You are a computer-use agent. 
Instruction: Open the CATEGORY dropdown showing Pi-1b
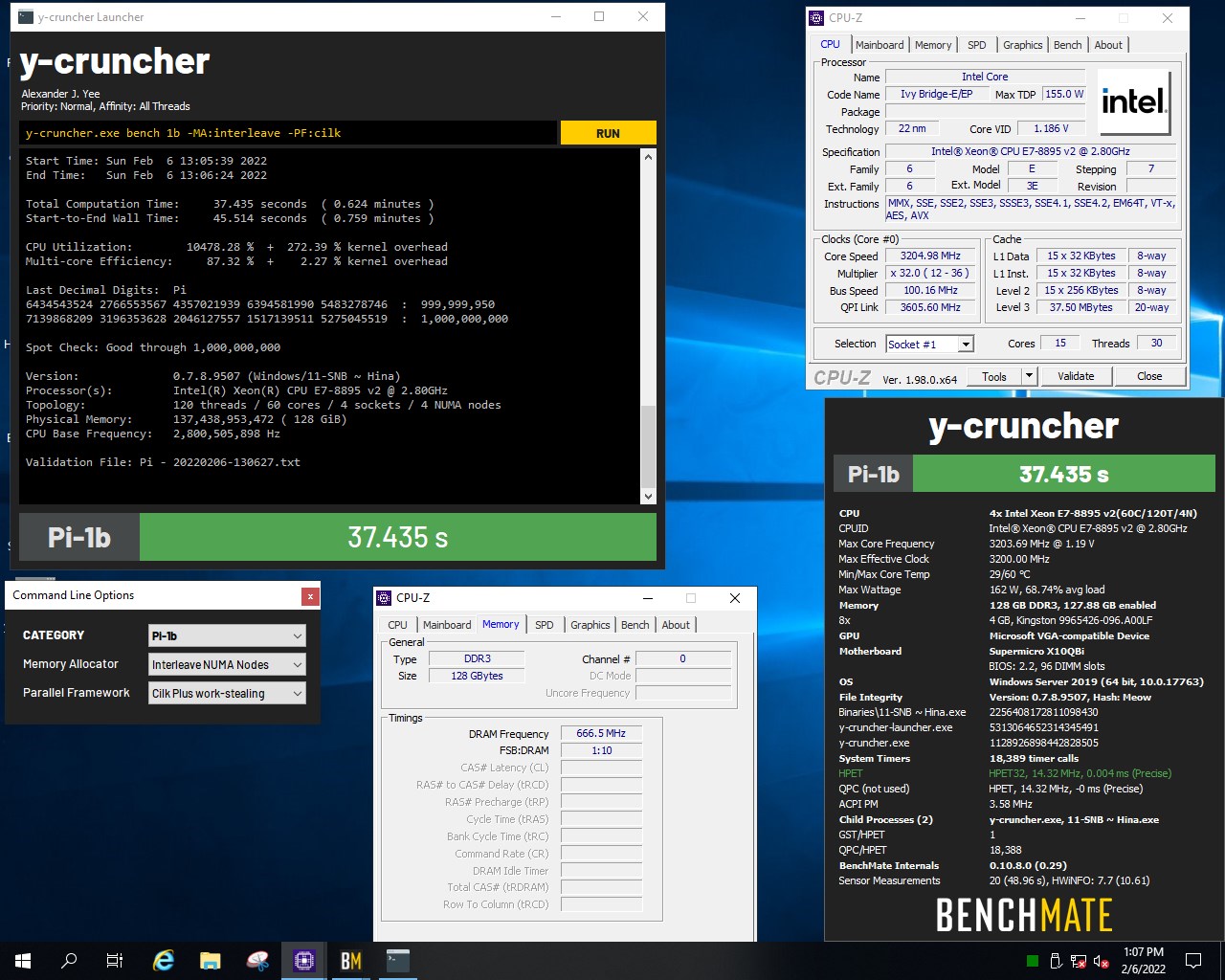click(x=228, y=635)
